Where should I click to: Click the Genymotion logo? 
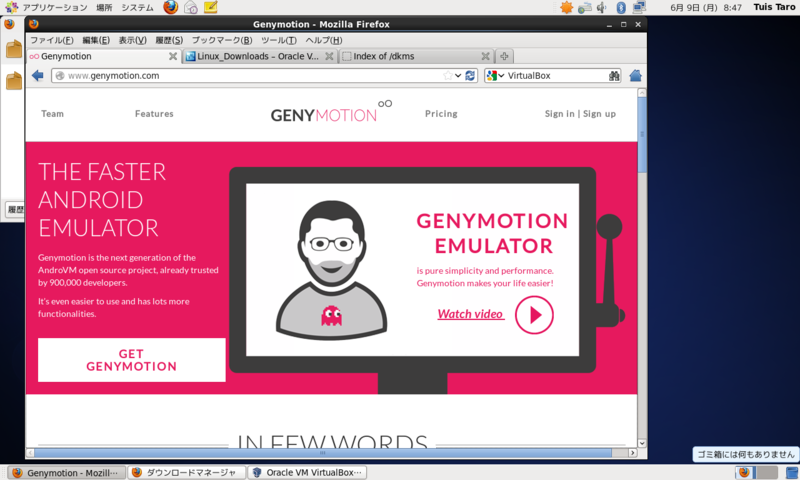point(331,112)
